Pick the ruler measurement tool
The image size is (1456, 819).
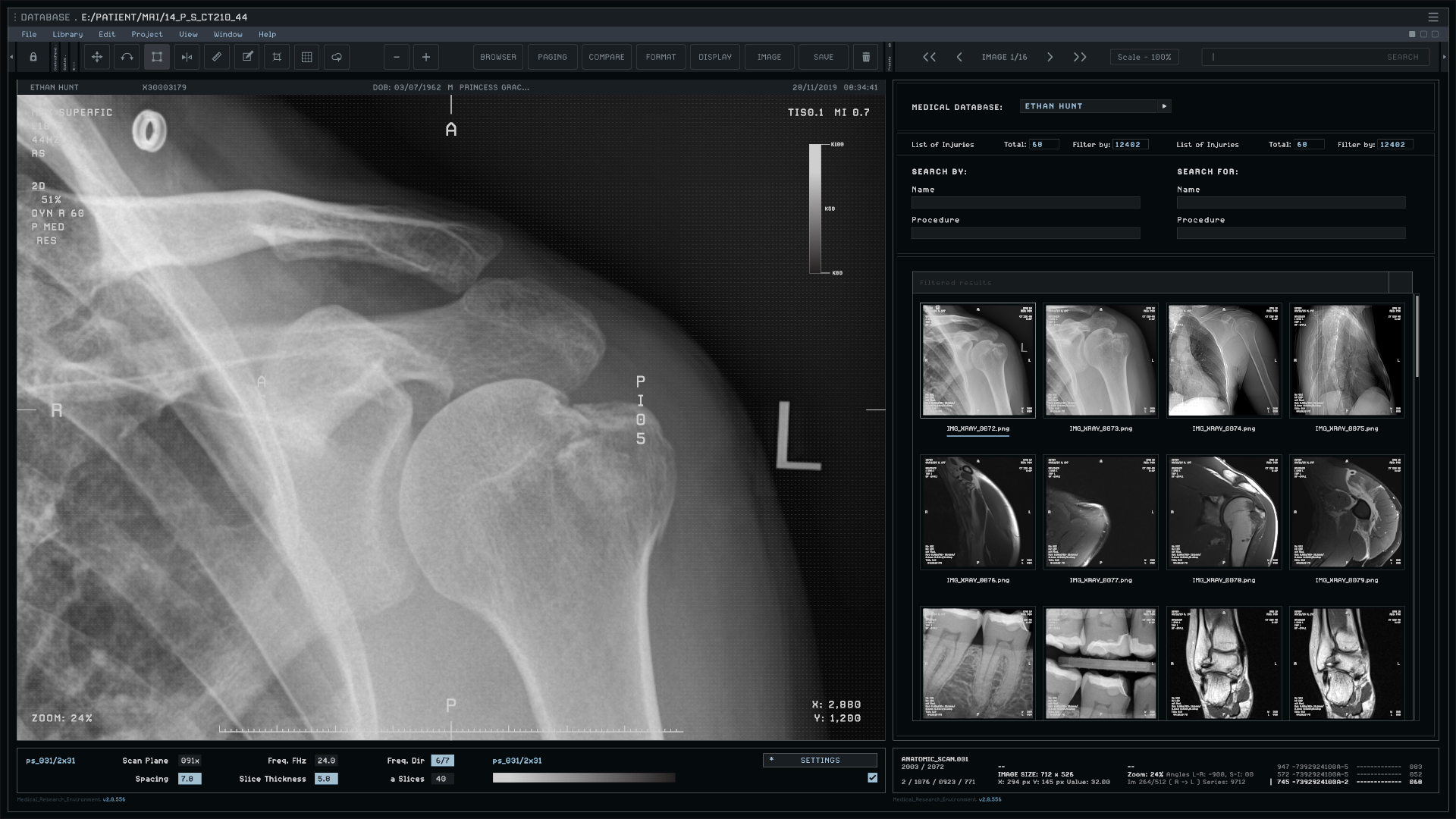tap(217, 57)
